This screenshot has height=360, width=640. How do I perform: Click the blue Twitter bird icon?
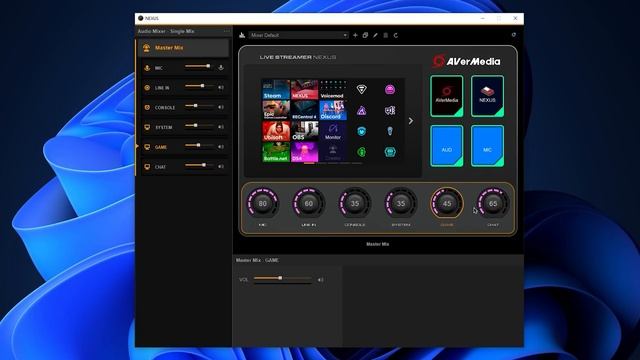(361, 131)
